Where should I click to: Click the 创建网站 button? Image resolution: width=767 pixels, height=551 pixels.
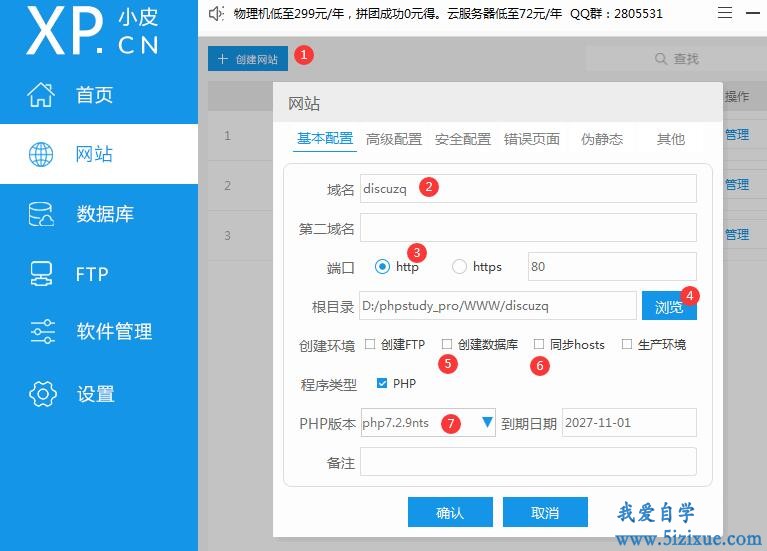click(x=248, y=59)
